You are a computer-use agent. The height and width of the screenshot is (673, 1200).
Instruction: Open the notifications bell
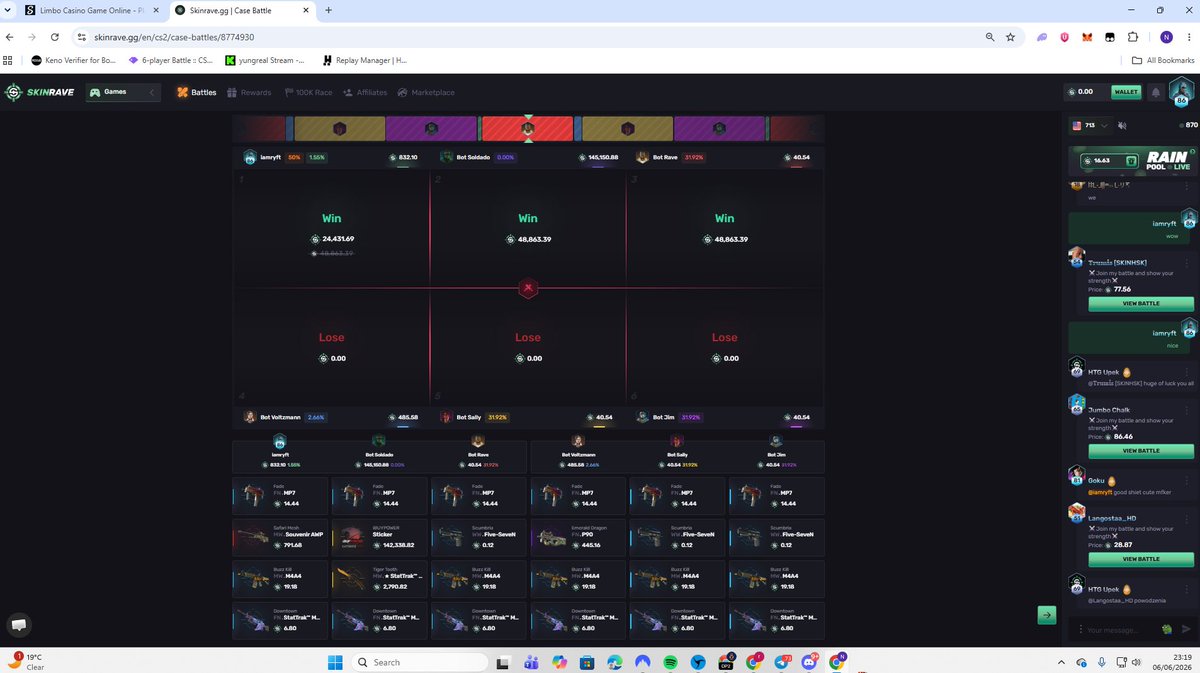click(x=1156, y=92)
